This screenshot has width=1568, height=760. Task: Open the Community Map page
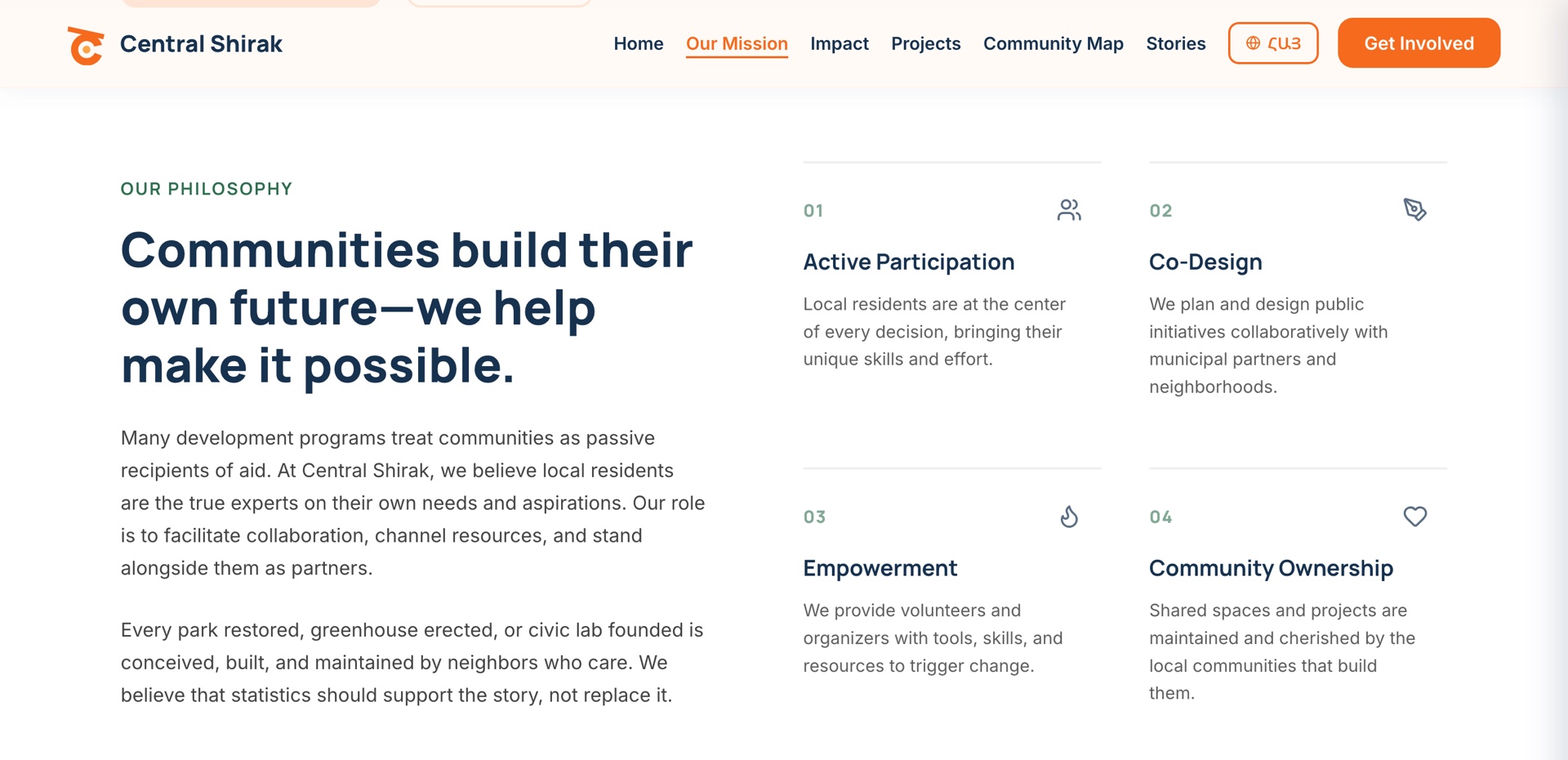[x=1053, y=43]
